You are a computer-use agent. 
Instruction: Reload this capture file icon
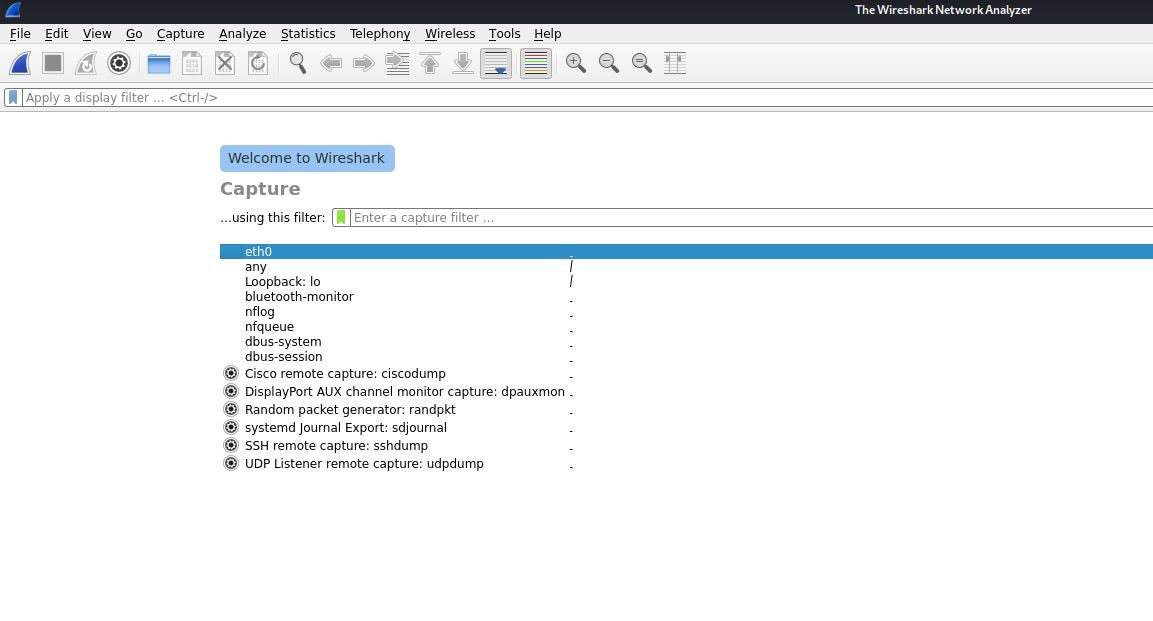tap(258, 63)
